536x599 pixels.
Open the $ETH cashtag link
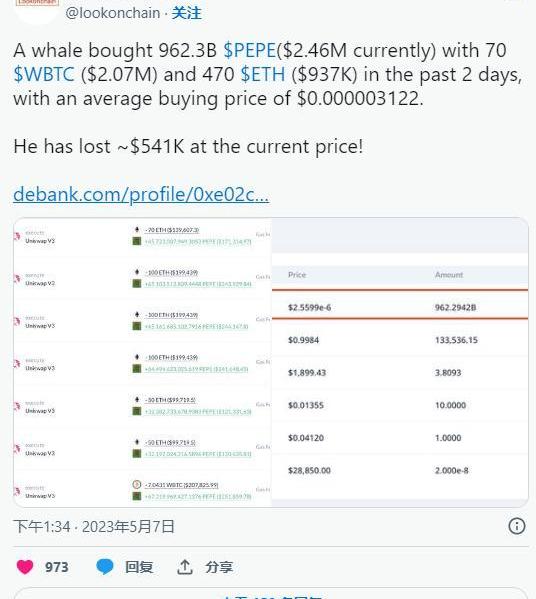coord(263,74)
